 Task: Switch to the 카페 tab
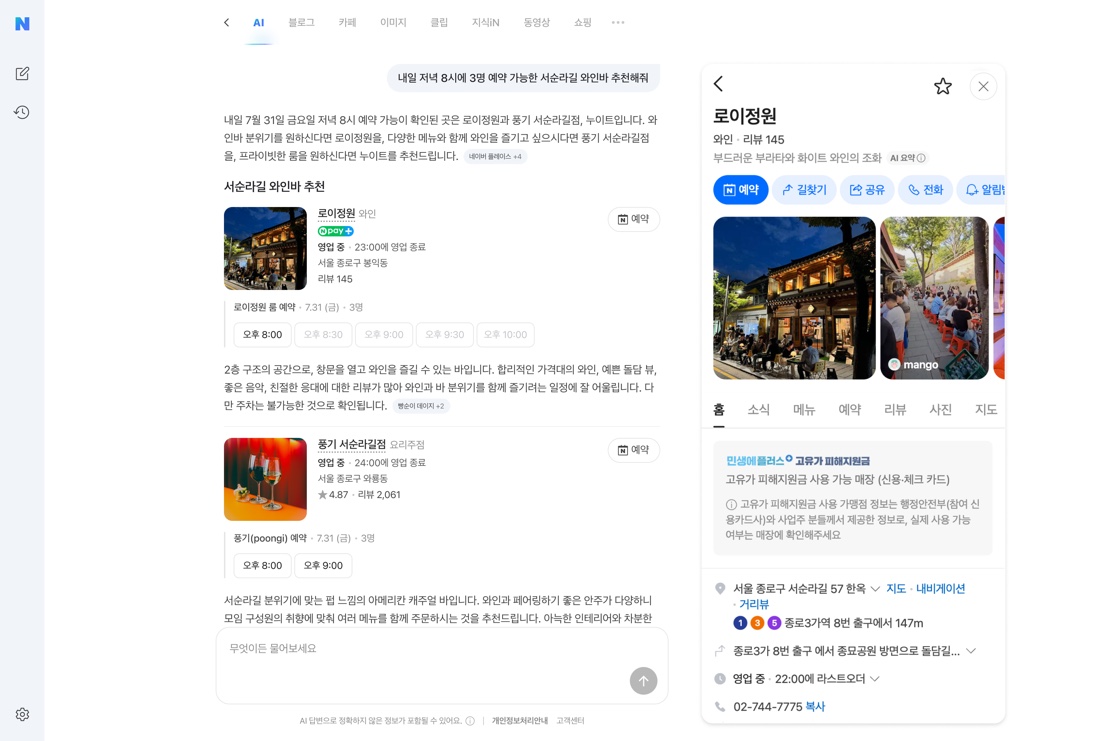coord(348,23)
